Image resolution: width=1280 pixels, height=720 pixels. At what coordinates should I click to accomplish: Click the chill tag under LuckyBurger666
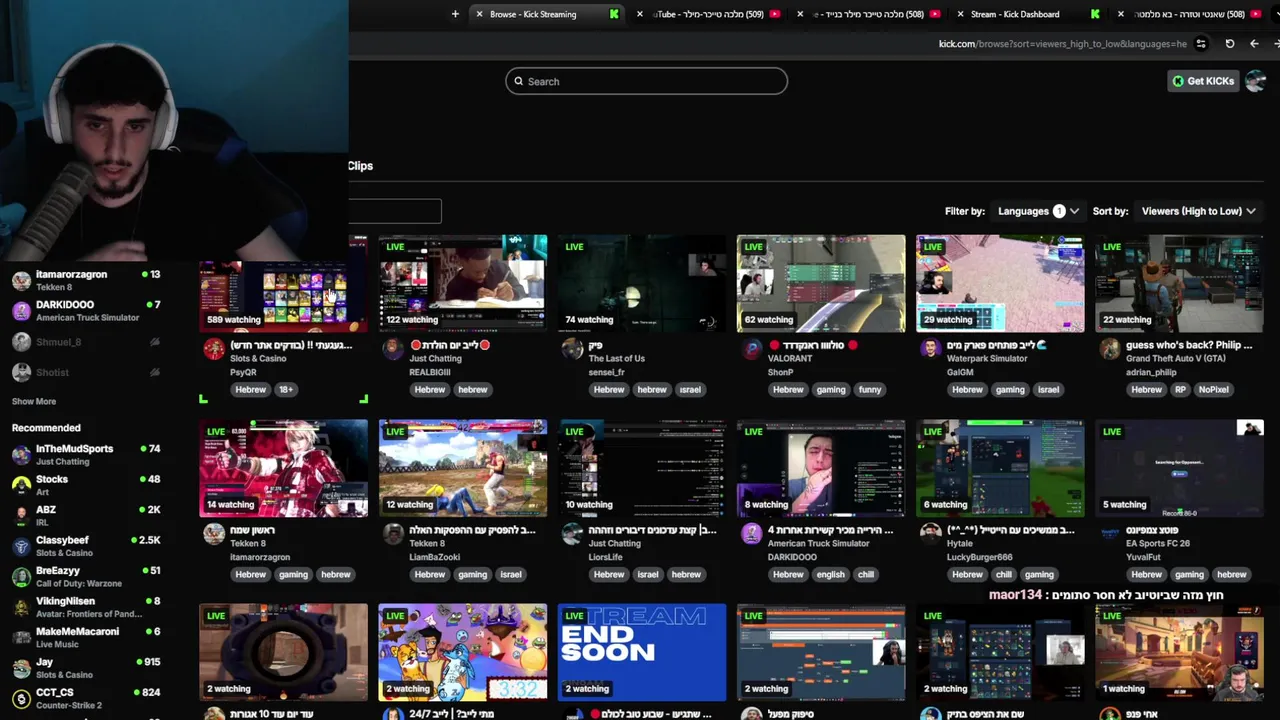pyautogui.click(x=1004, y=575)
